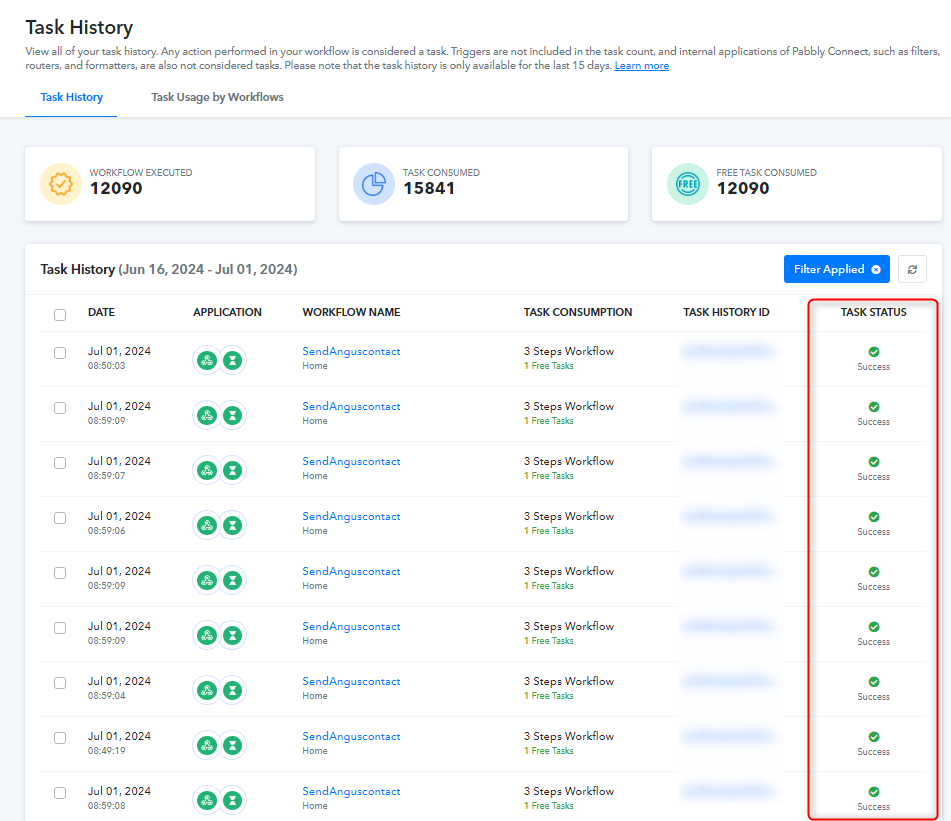
Task: Tick the checkbox for the 08:59:06 row
Action: (60, 518)
